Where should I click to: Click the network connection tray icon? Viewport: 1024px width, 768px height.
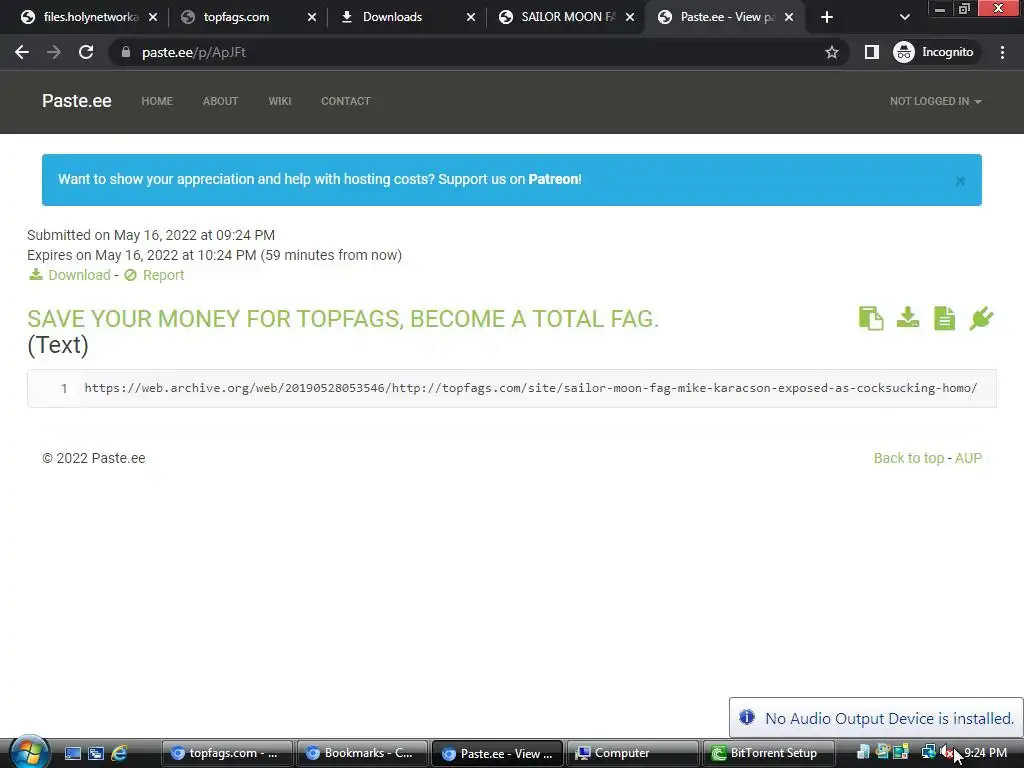927,752
